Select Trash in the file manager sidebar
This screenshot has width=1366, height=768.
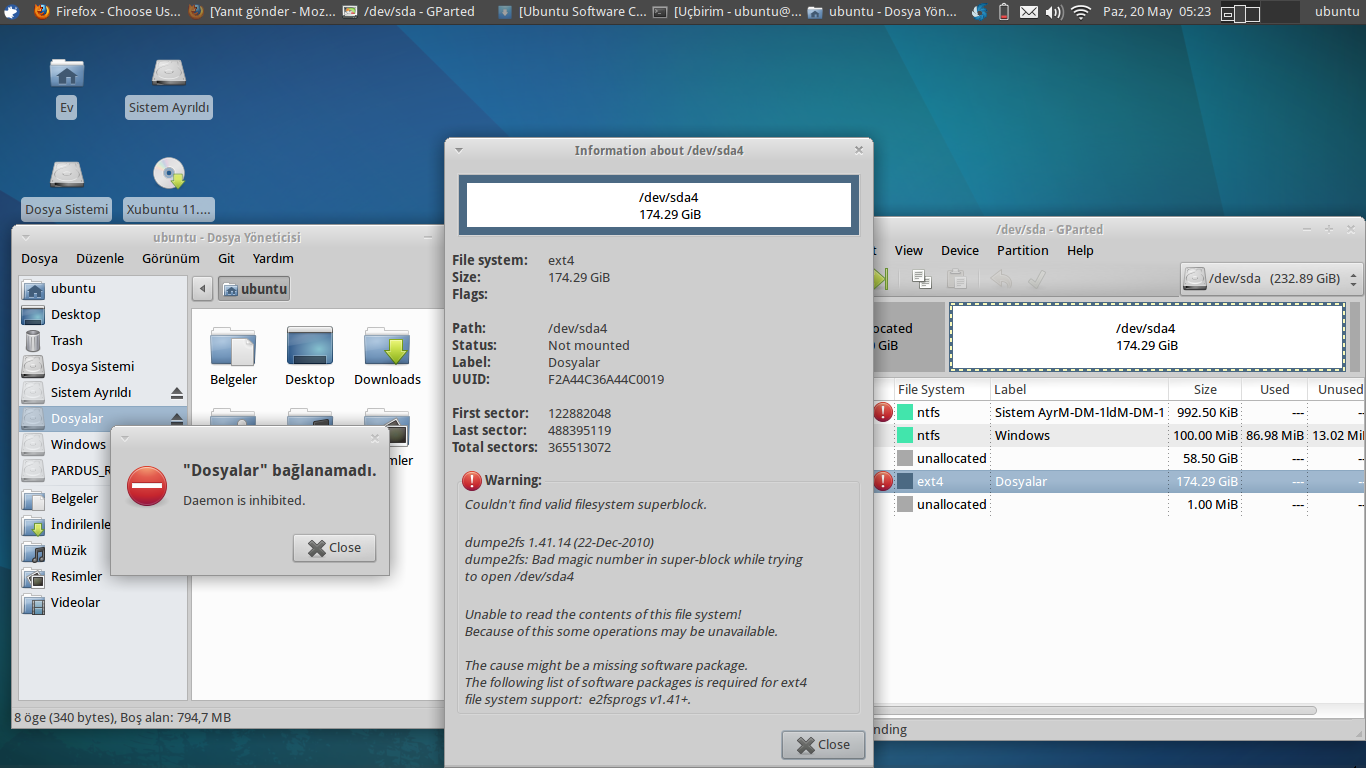click(x=67, y=341)
